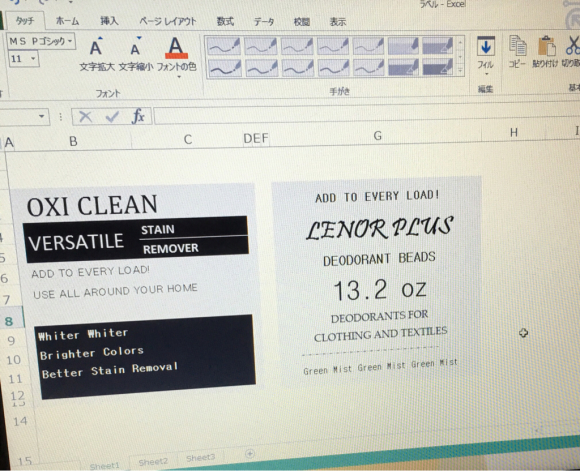Switch to Sheet2 tab
This screenshot has height=471, width=580.
(x=153, y=462)
